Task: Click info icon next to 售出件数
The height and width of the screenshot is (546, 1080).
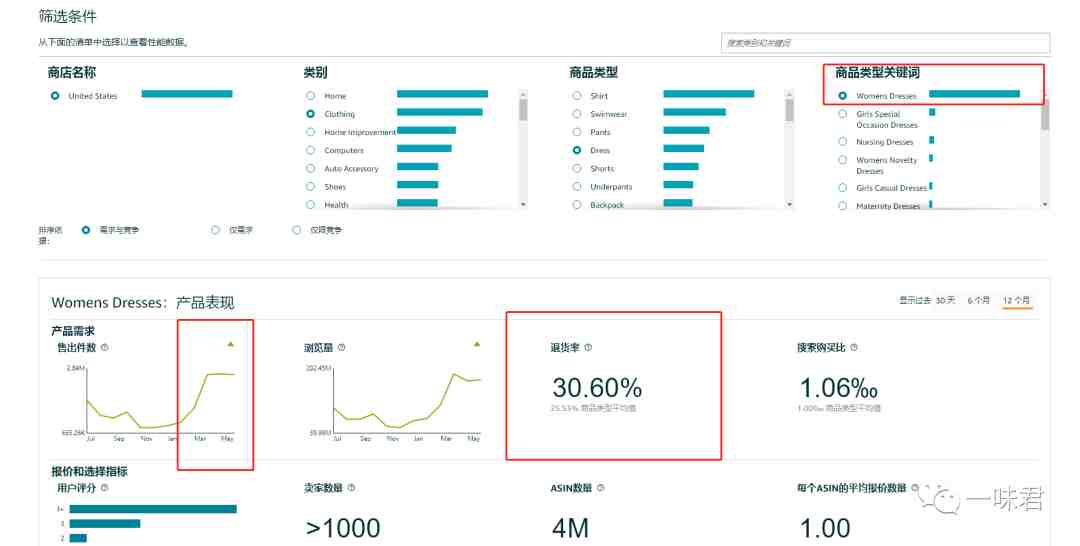Action: pyautogui.click(x=105, y=348)
